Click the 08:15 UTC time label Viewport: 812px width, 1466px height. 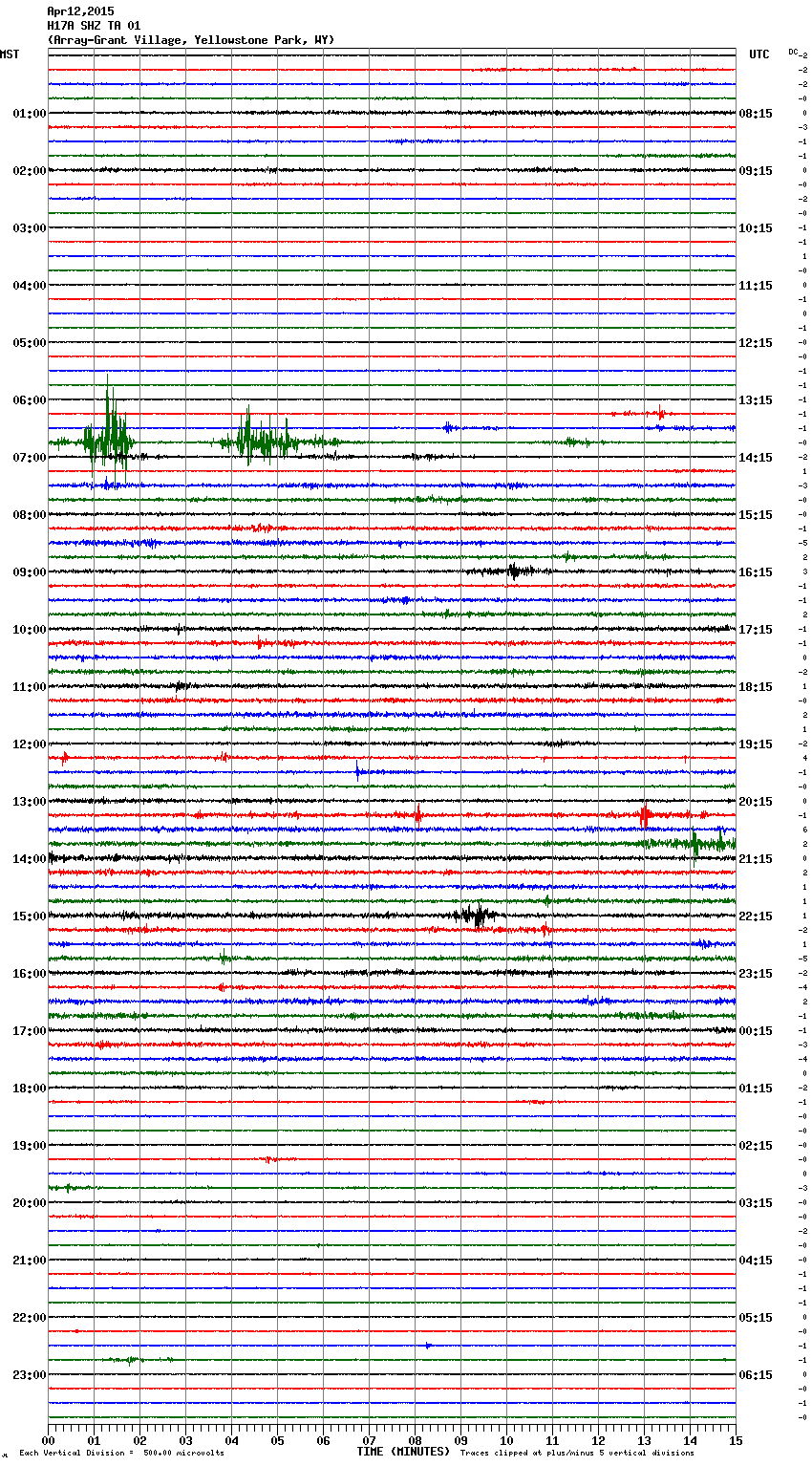756,114
